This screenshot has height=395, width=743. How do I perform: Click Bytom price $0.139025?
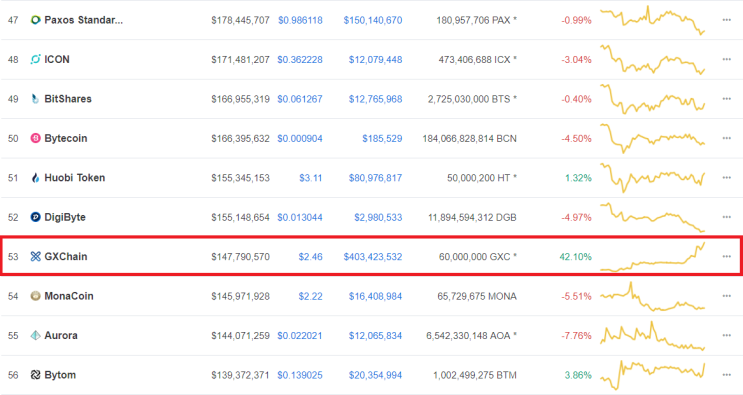coord(300,375)
